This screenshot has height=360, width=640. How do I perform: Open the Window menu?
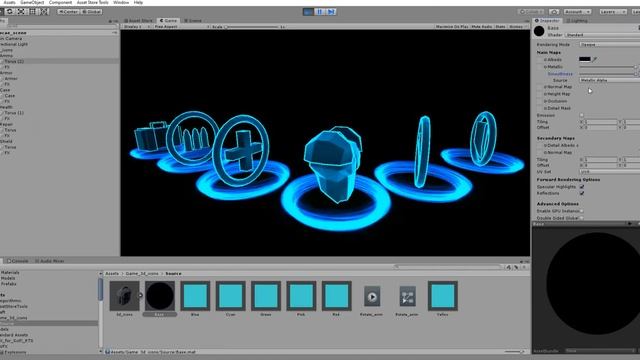121,2
